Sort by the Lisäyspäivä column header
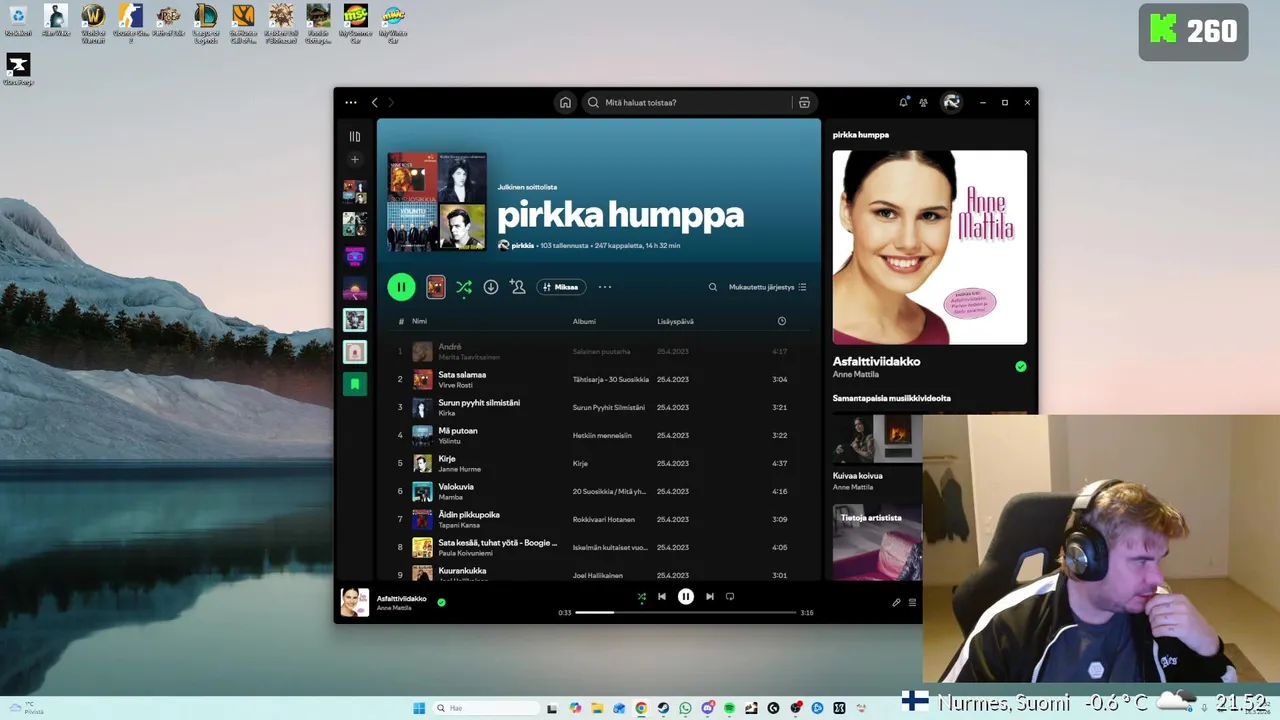The image size is (1280, 720). click(675, 321)
